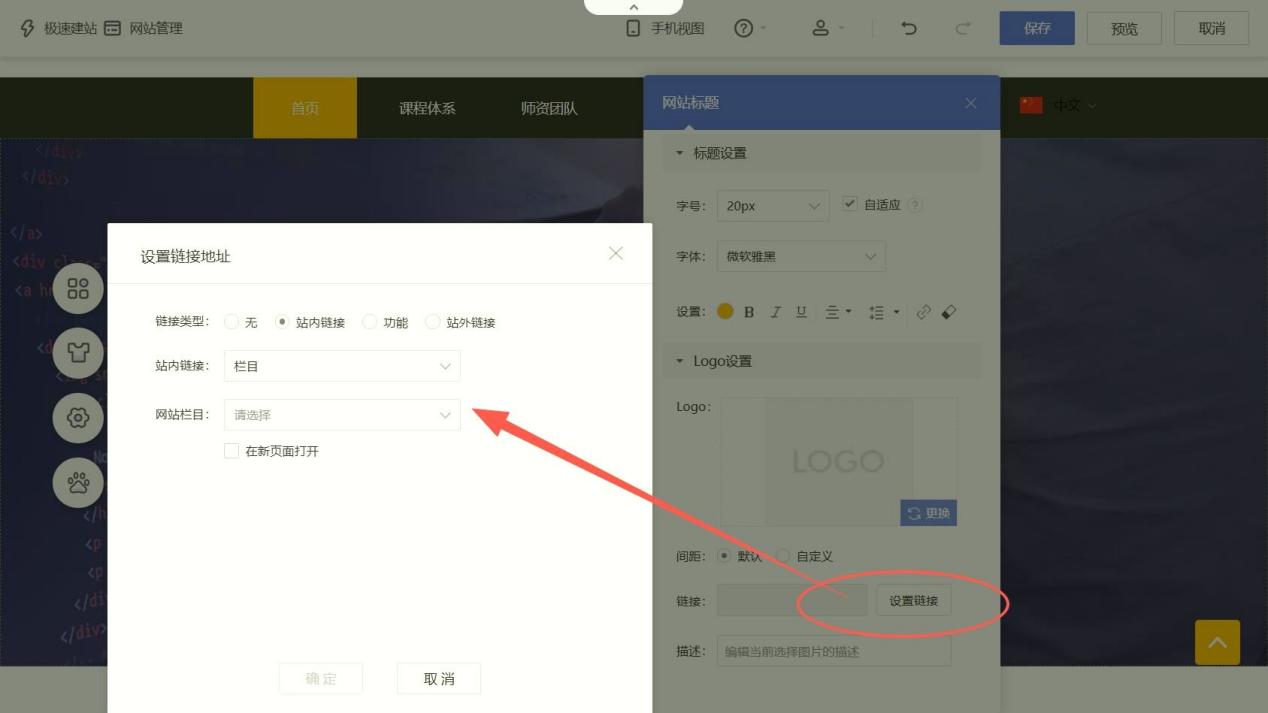Click the 自适应 help question icon

[914, 205]
